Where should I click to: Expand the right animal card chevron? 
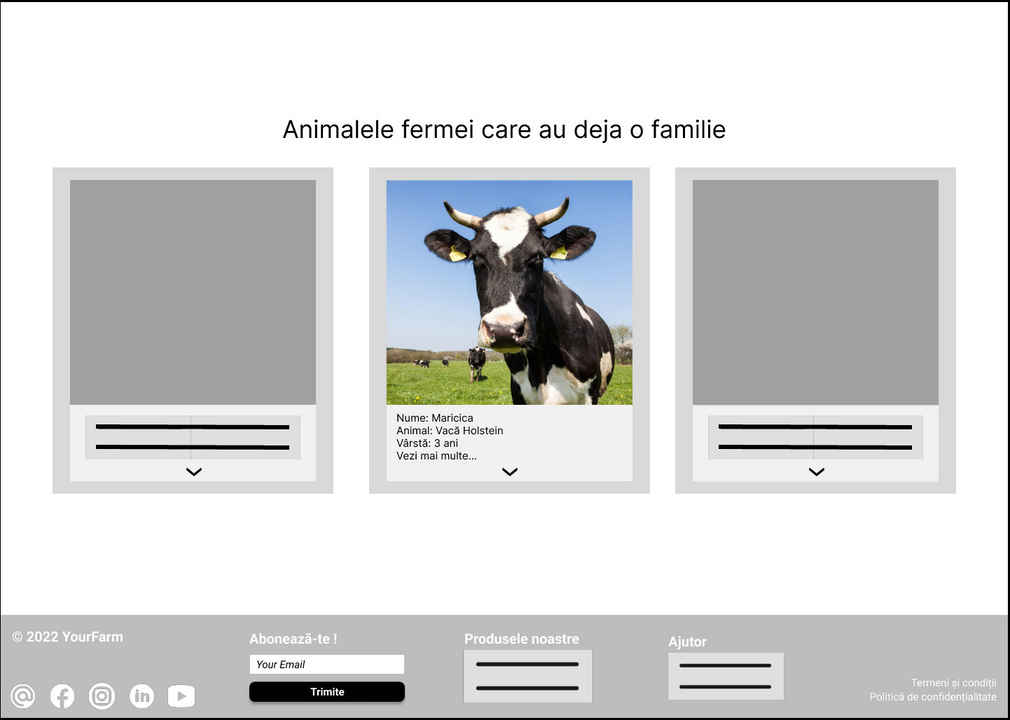point(816,472)
